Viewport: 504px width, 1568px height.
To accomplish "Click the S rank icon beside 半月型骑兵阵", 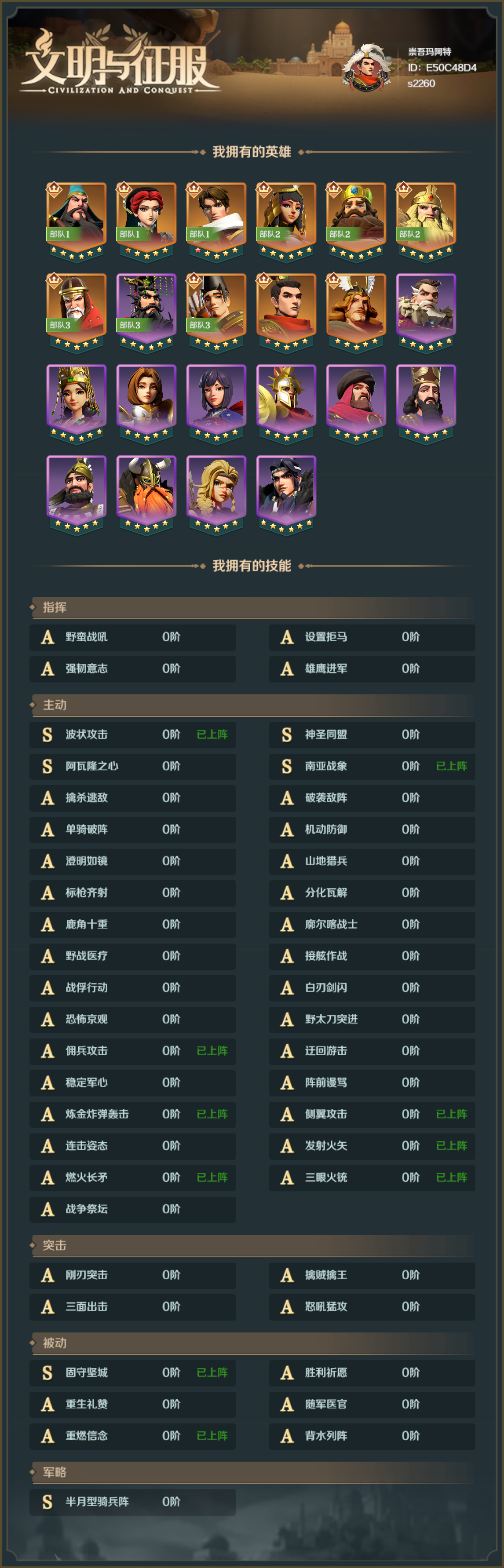I will (x=47, y=1502).
